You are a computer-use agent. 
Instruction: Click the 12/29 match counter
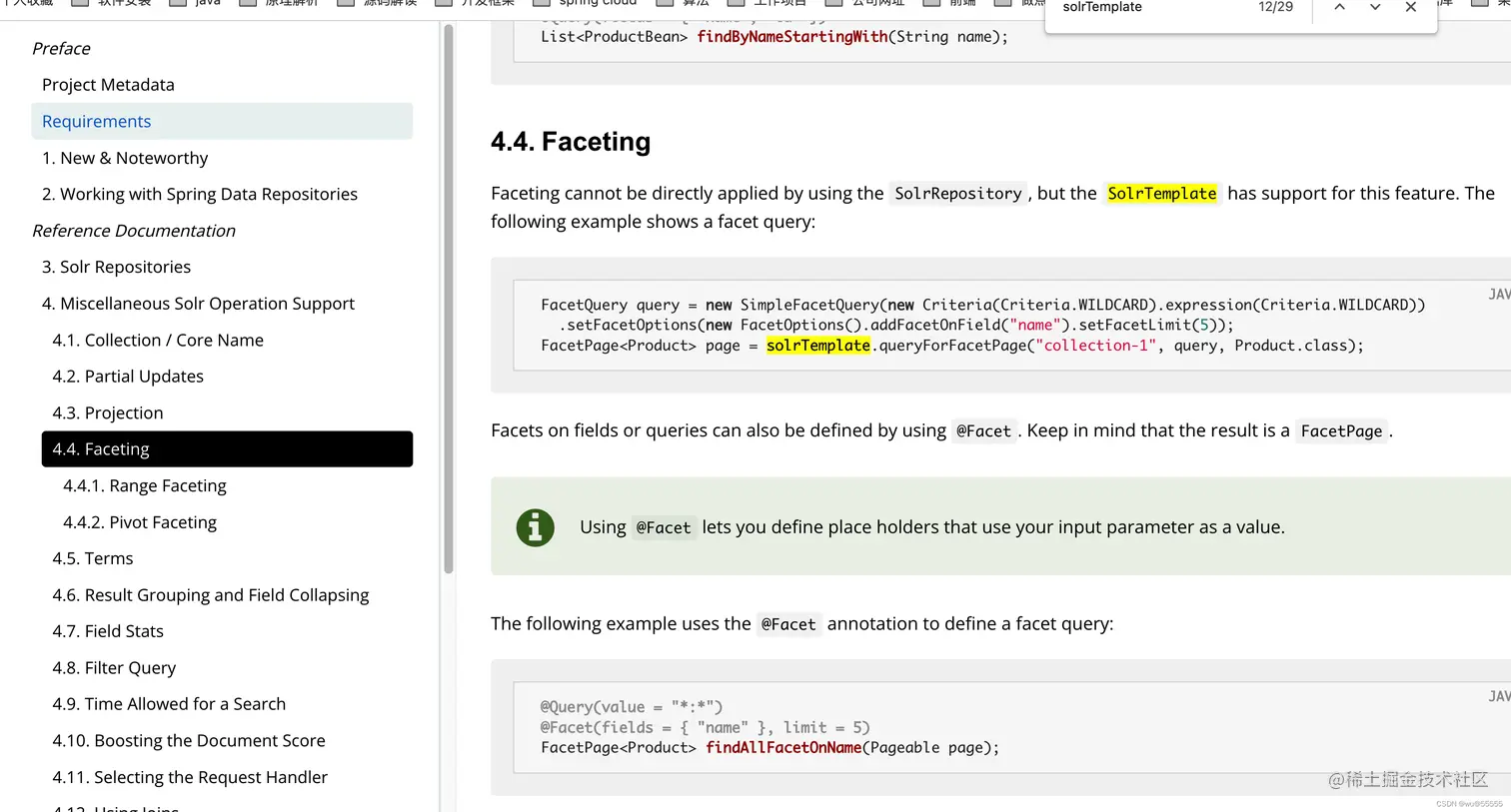click(x=1275, y=8)
